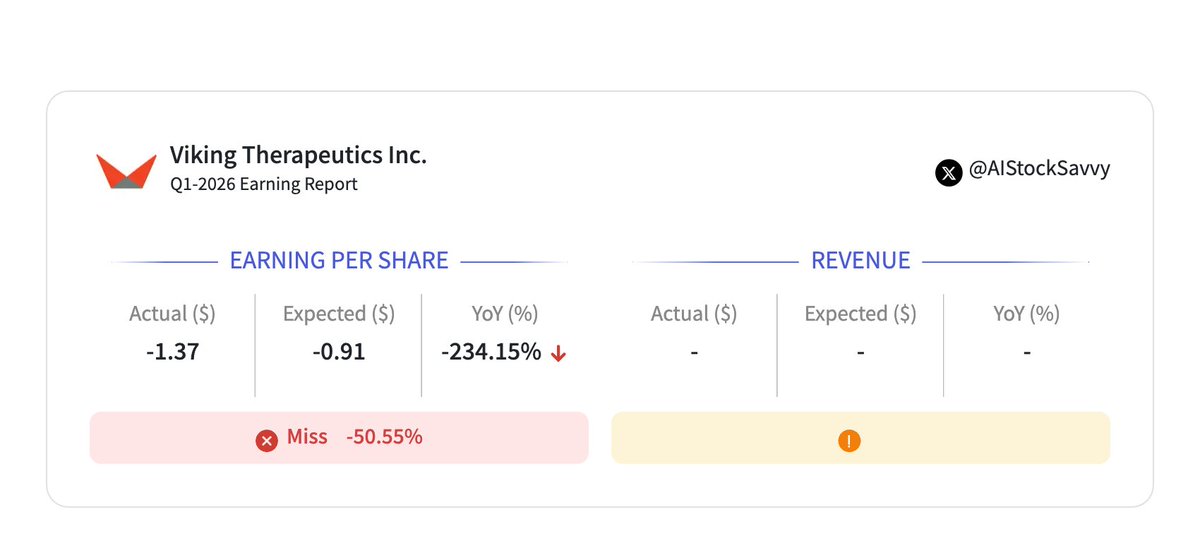
Task: Click the Revenue Expected ($) dash value
Action: 860,353
